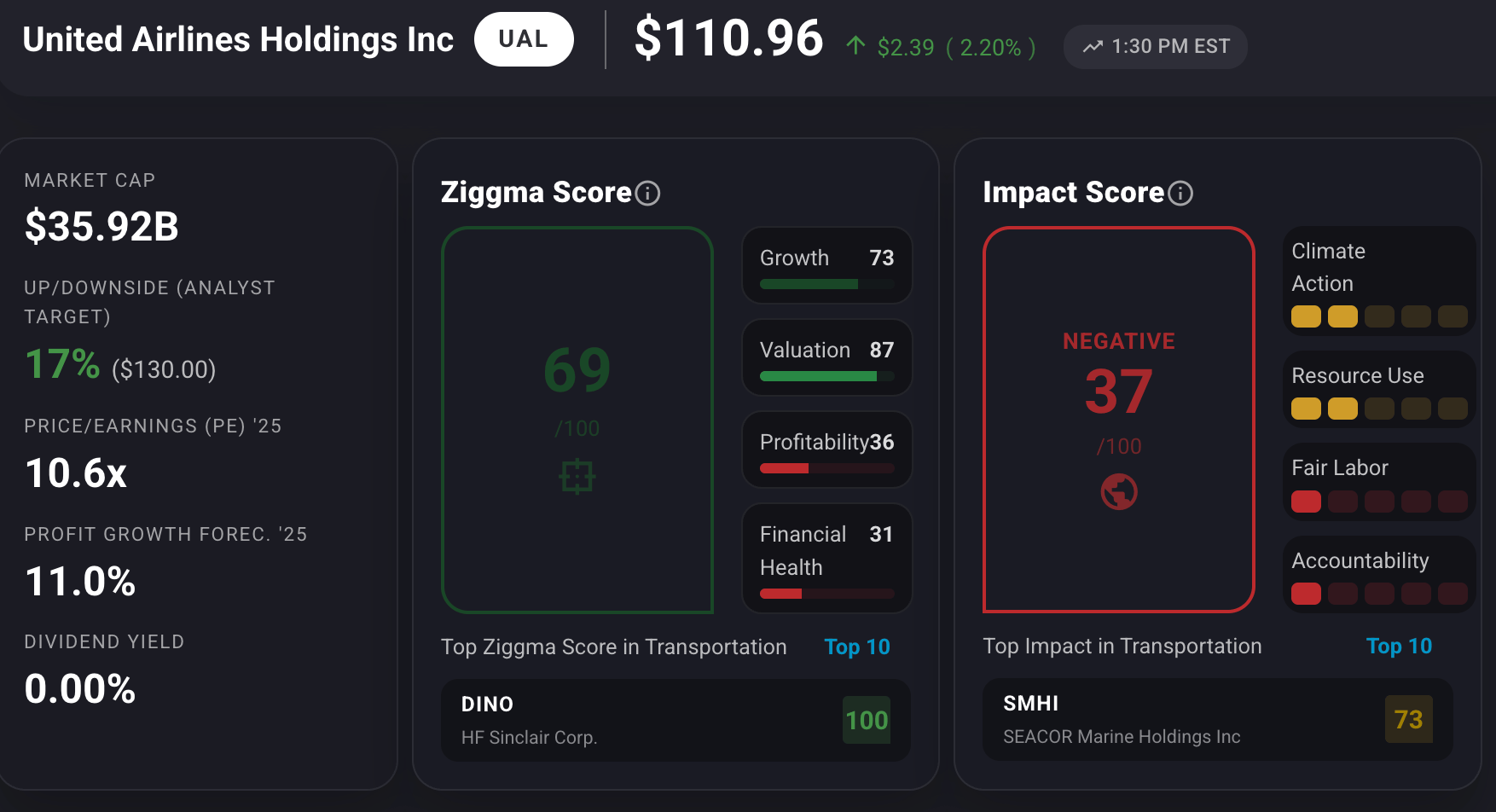Click the DIVIDEND YIELD label
The image size is (1496, 812).
(104, 641)
